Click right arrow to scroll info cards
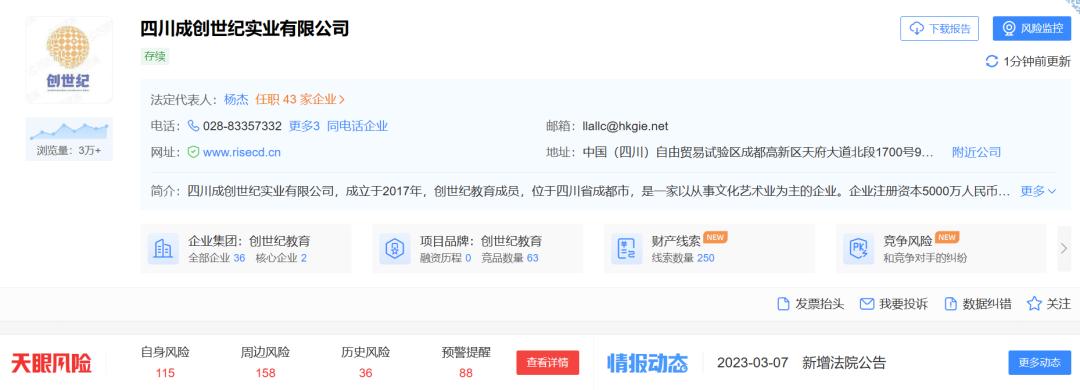The height and width of the screenshot is (390, 1080). point(1064,248)
